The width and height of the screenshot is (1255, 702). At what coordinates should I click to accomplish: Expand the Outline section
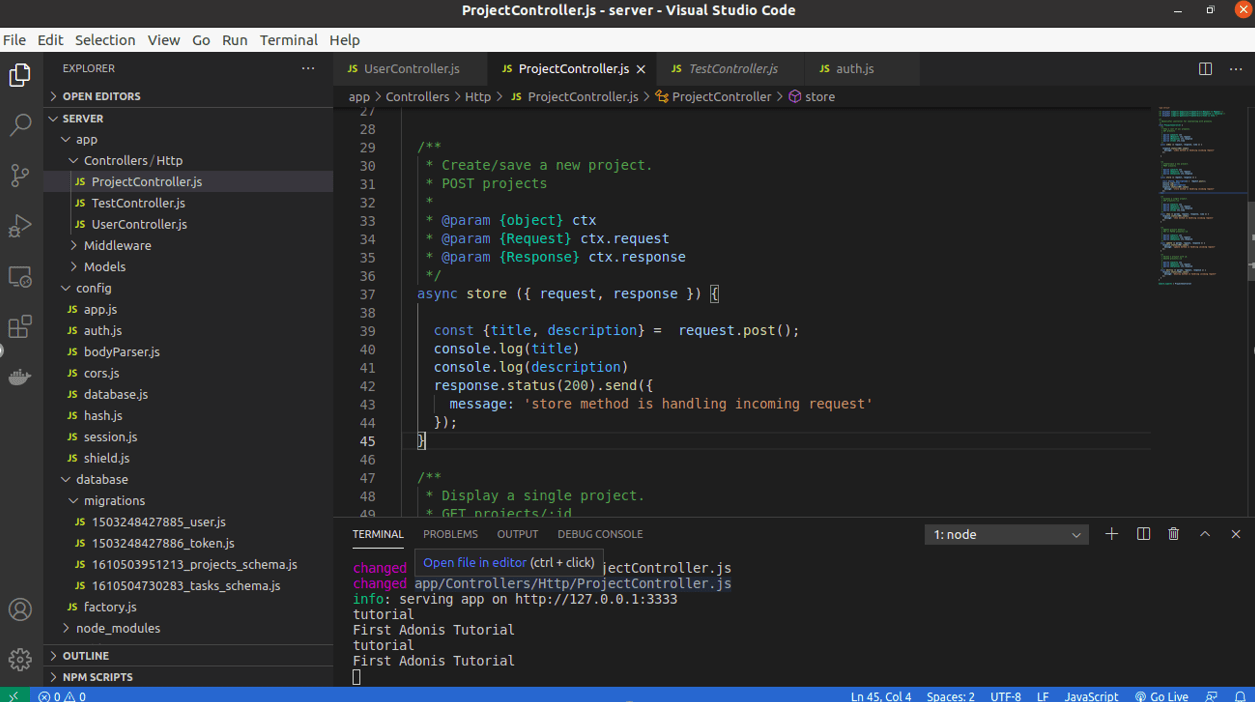point(188,656)
